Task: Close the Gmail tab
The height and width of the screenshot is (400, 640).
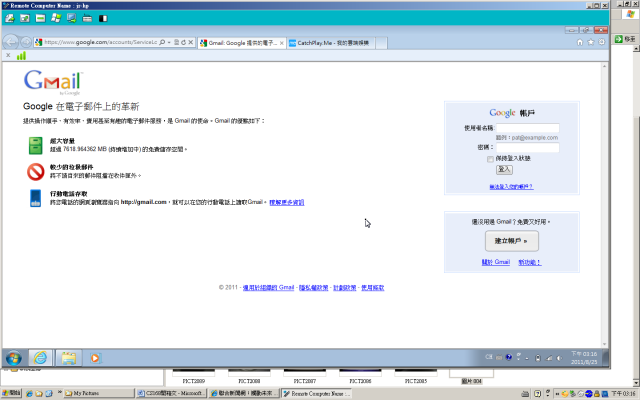Action: pyautogui.click(x=282, y=43)
